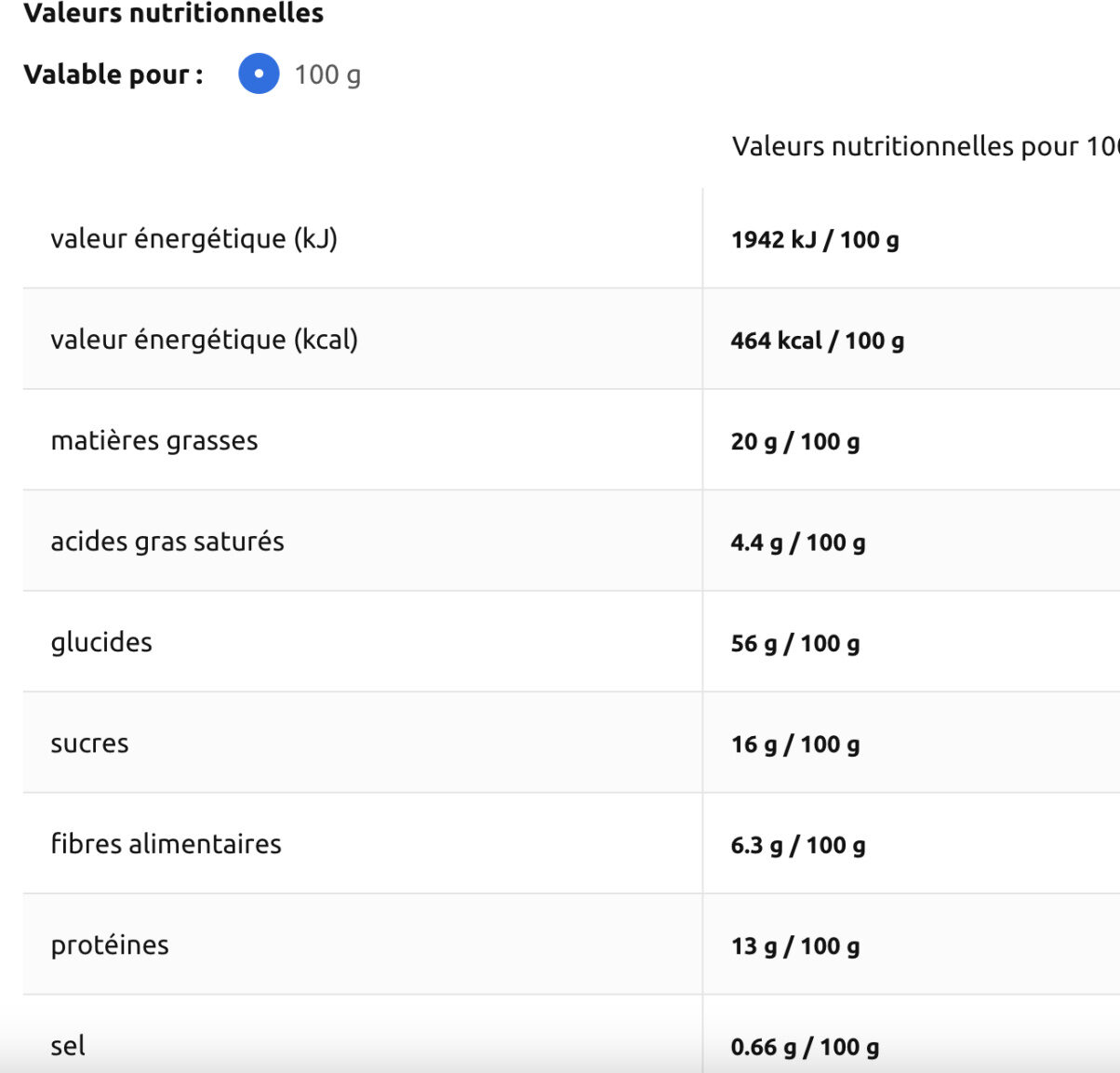Click the 1942 kJ / 100 g value
The height and width of the screenshot is (1073, 1120).
pyautogui.click(x=815, y=240)
